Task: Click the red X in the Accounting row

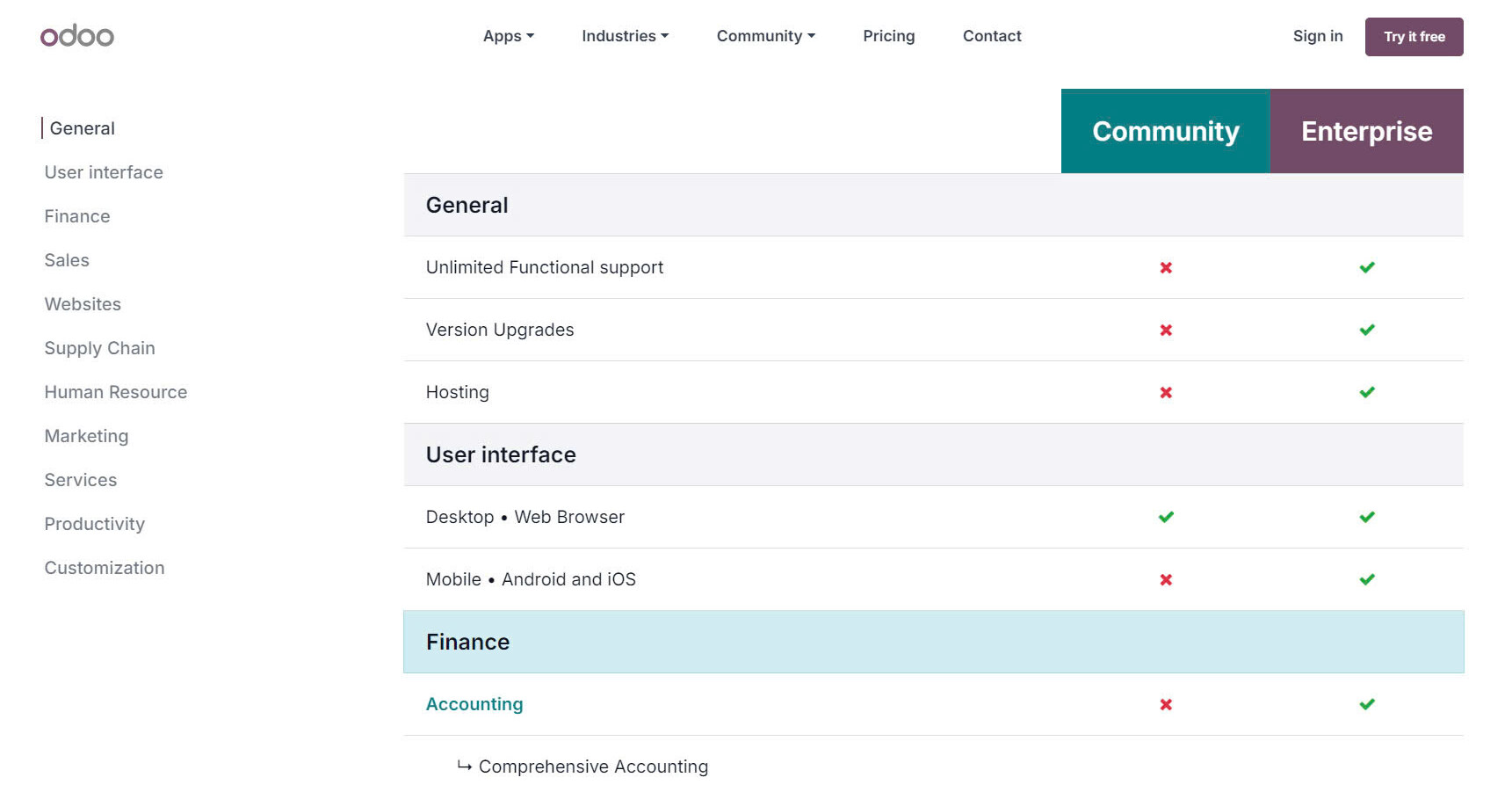Action: point(1165,704)
